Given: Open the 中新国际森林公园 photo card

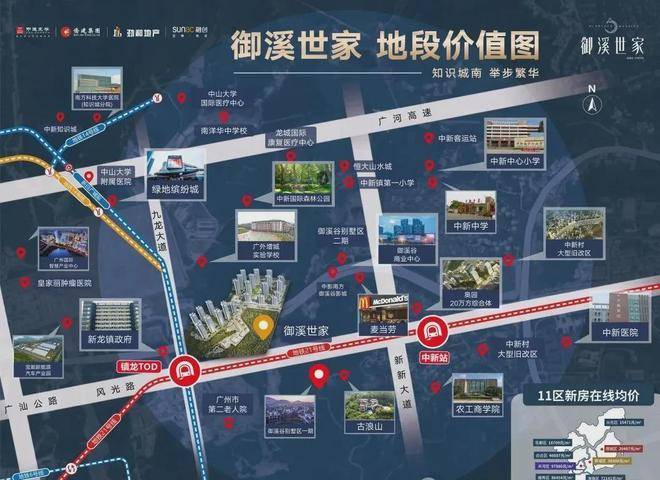Looking at the screenshot, I should [303, 184].
